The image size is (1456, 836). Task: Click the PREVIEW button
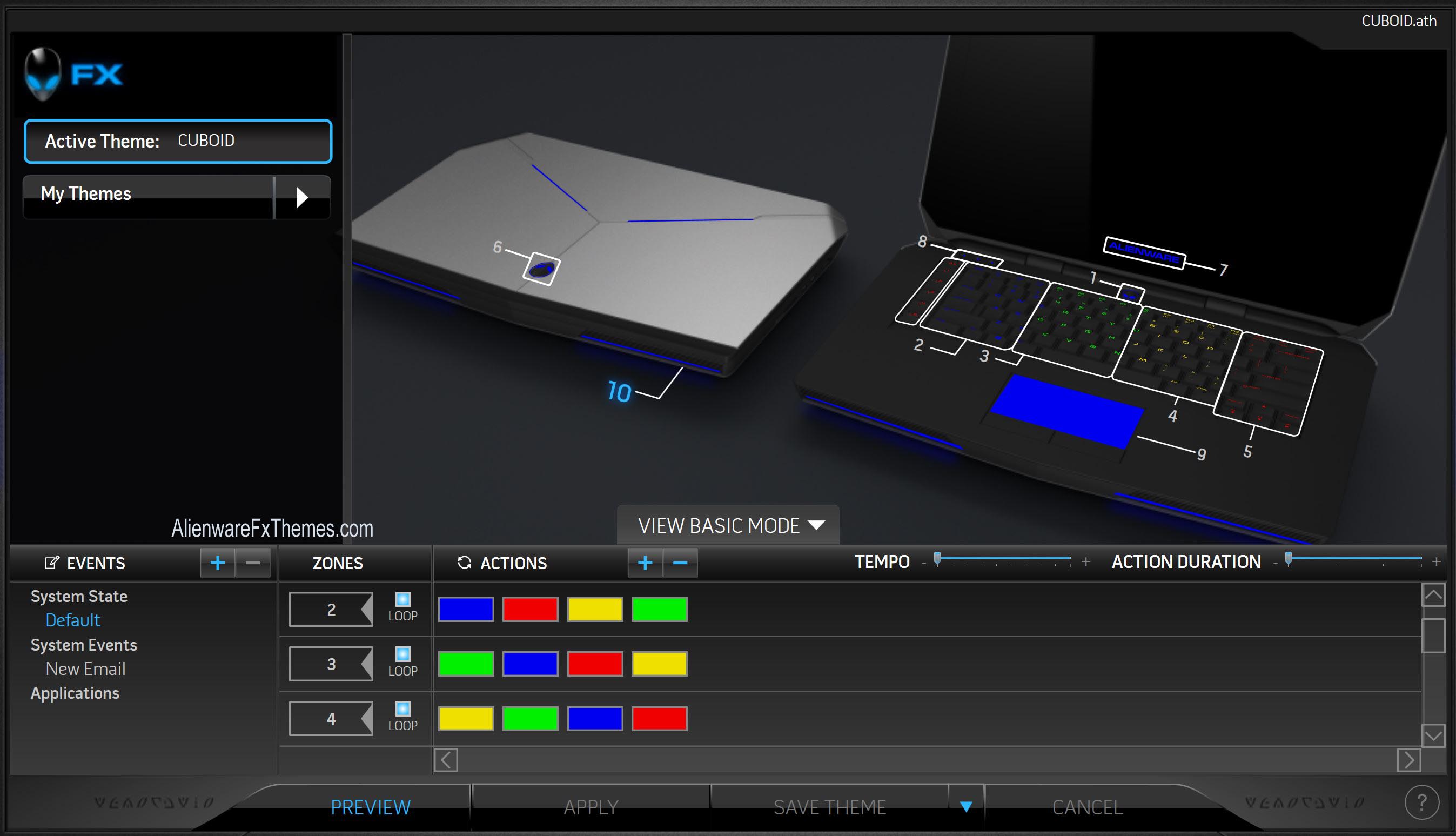371,807
